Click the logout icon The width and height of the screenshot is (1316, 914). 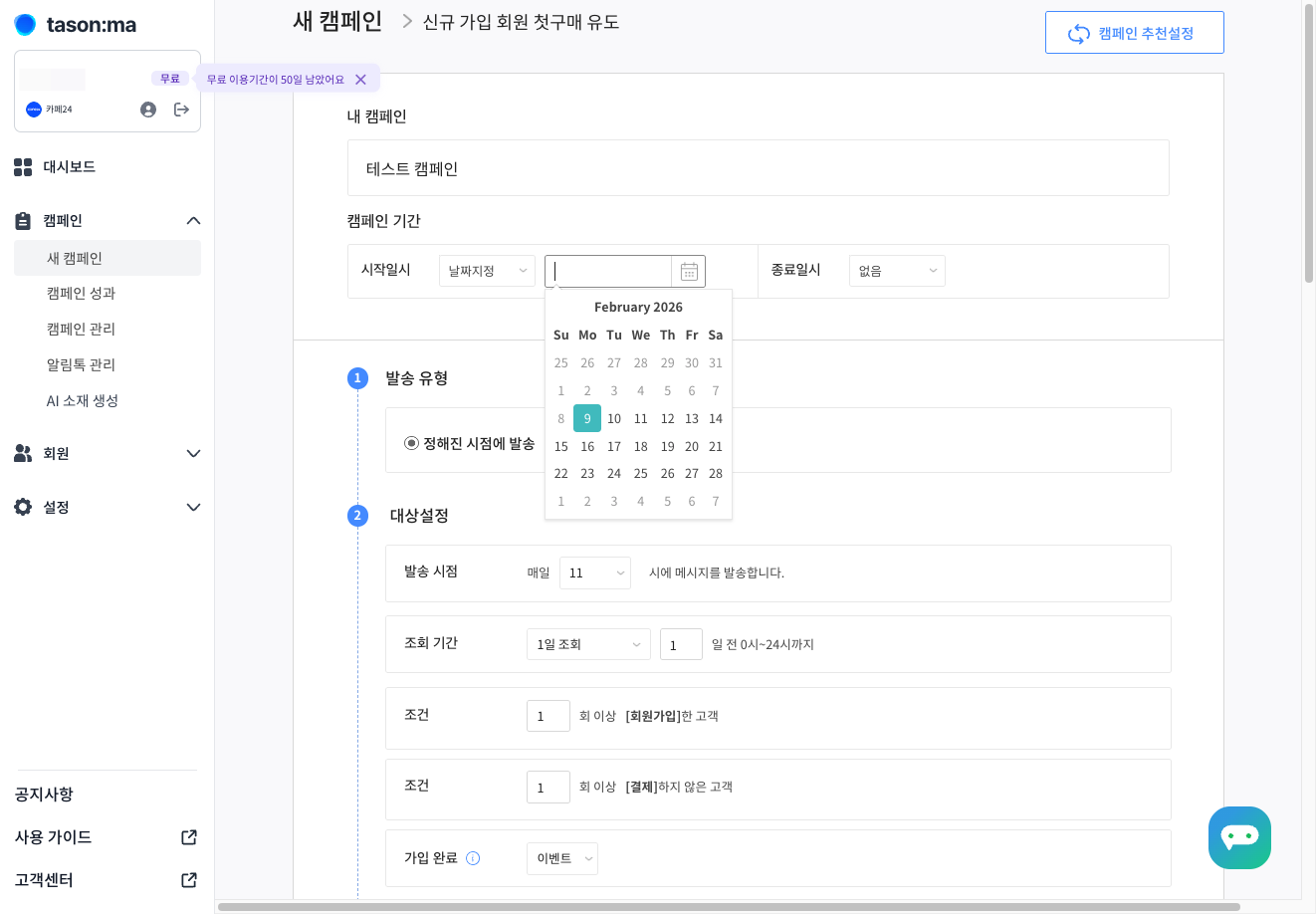[x=181, y=110]
